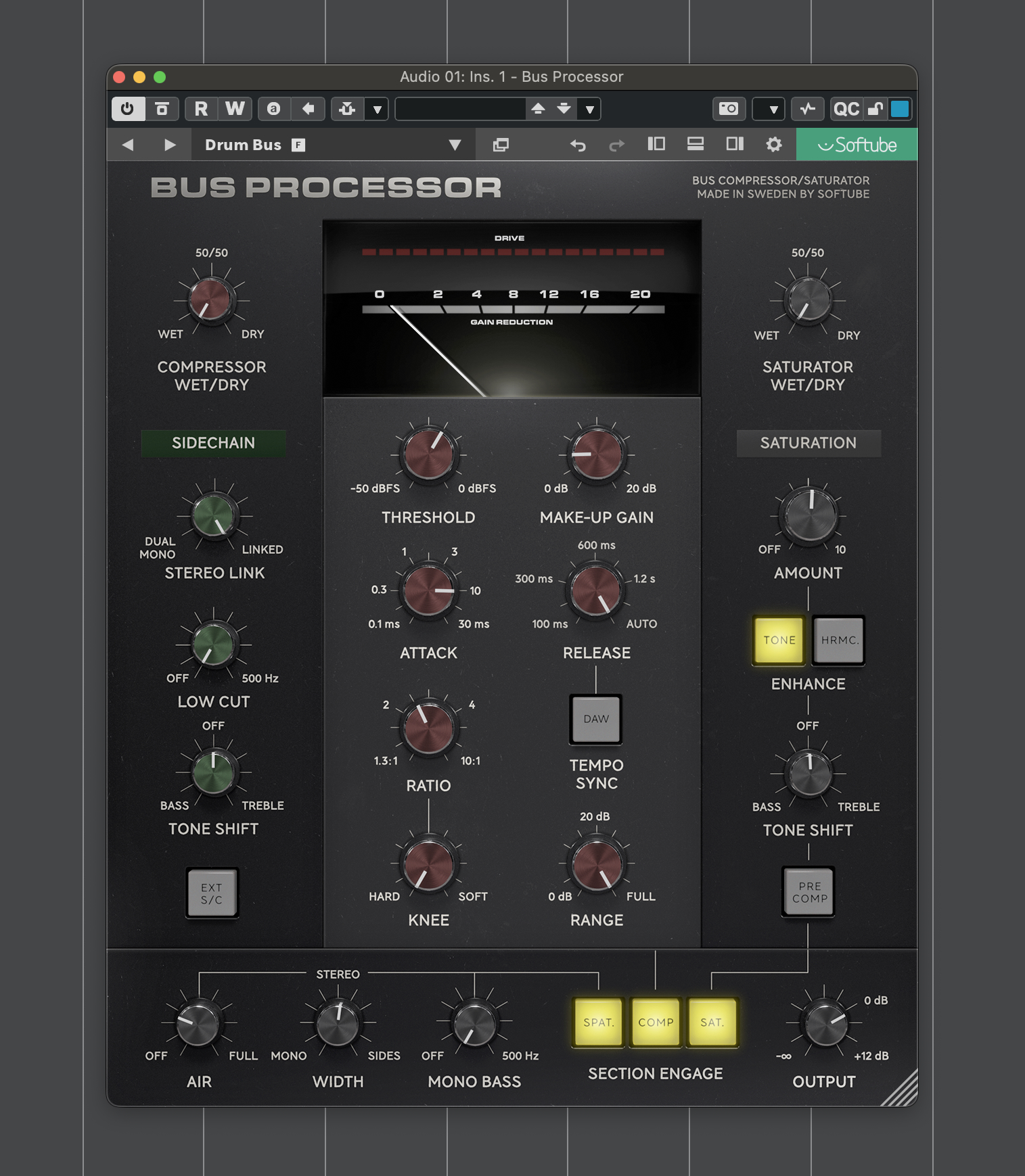The width and height of the screenshot is (1025, 1176).
Task: Click the sidechain Low Cut knob
Action: coord(214,644)
